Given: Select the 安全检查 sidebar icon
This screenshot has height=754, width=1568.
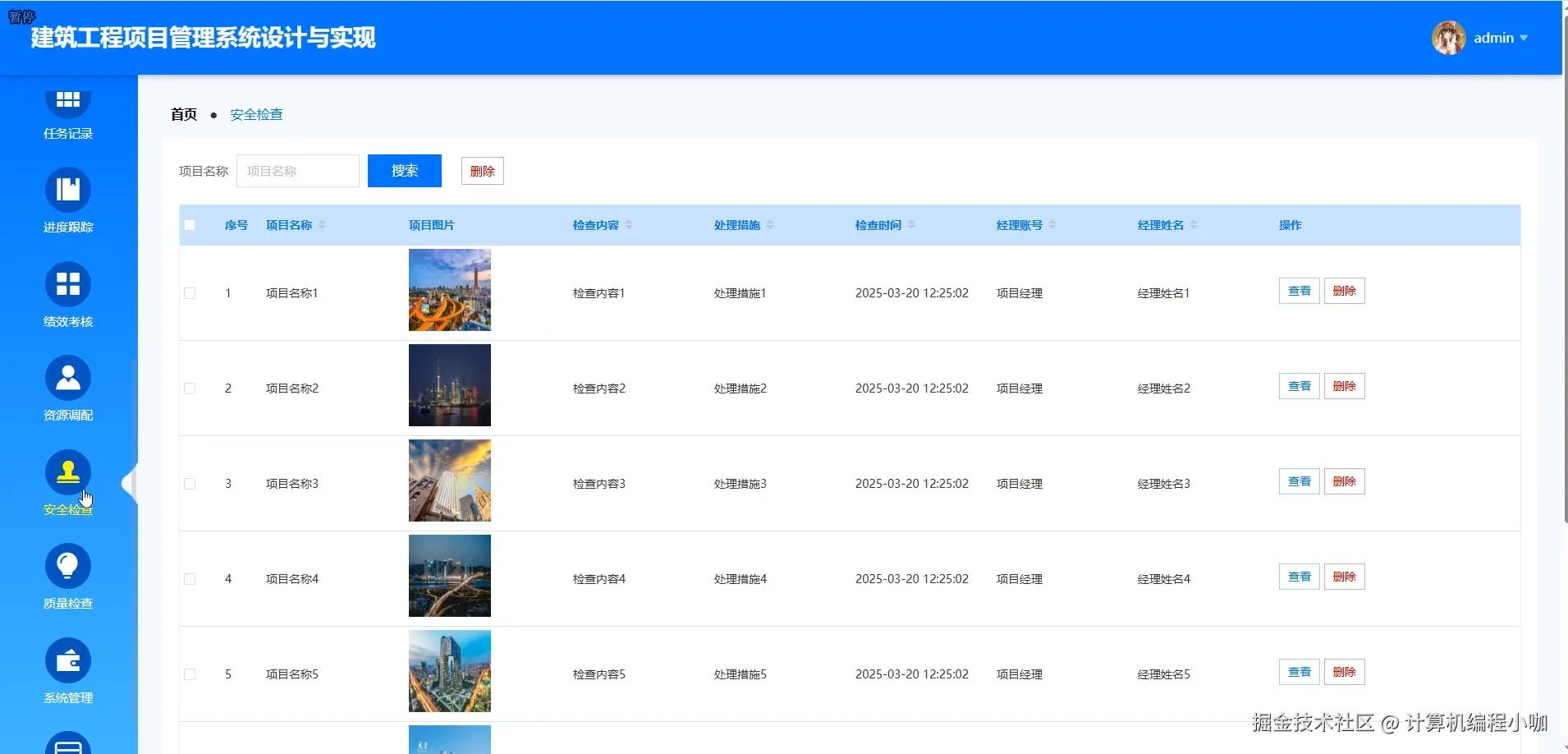Looking at the screenshot, I should pos(68,472).
